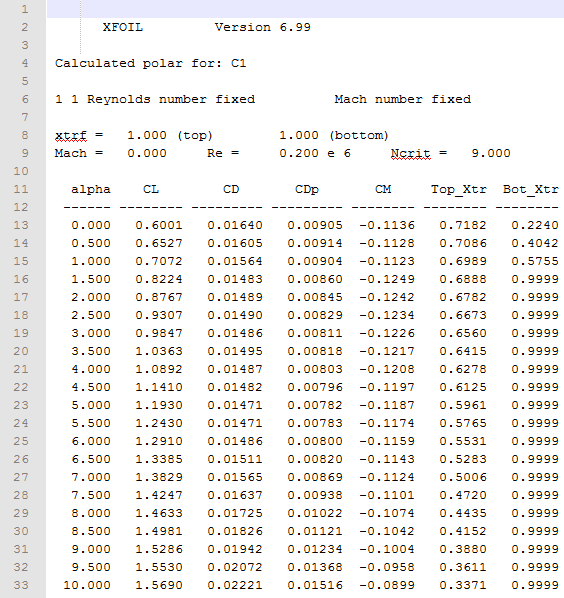Click CD value 0.01605
564x598 pixels.
[x=235, y=243]
